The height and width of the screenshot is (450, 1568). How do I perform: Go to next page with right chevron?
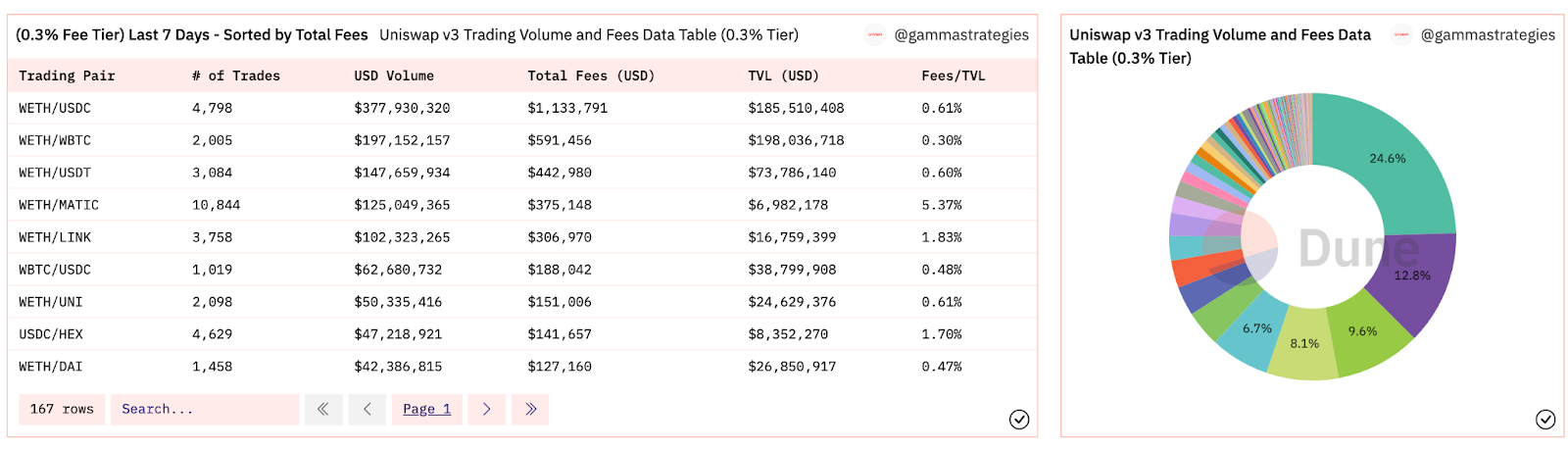[x=486, y=409]
